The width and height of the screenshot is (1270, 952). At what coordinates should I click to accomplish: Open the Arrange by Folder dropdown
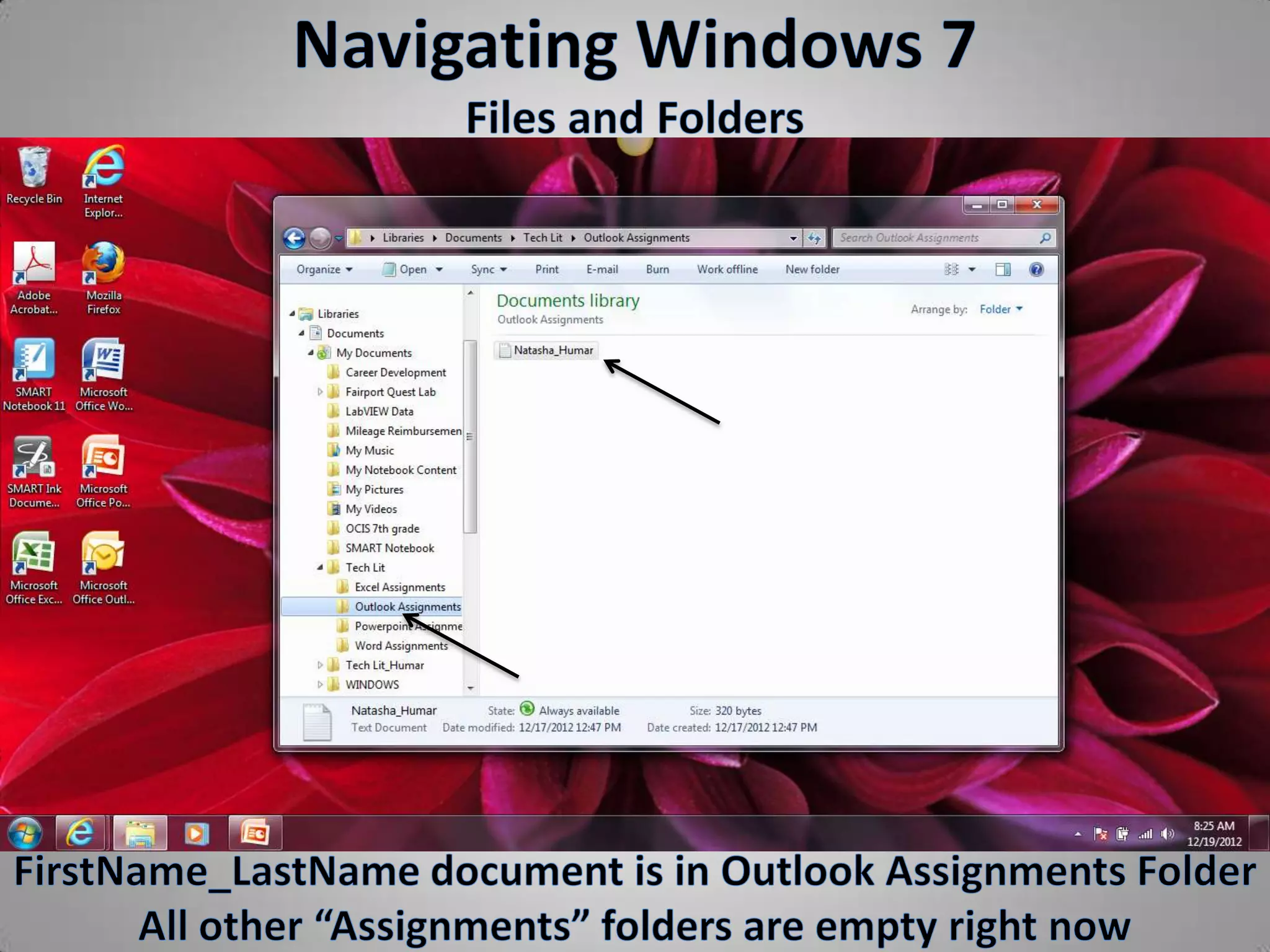[x=1000, y=309]
